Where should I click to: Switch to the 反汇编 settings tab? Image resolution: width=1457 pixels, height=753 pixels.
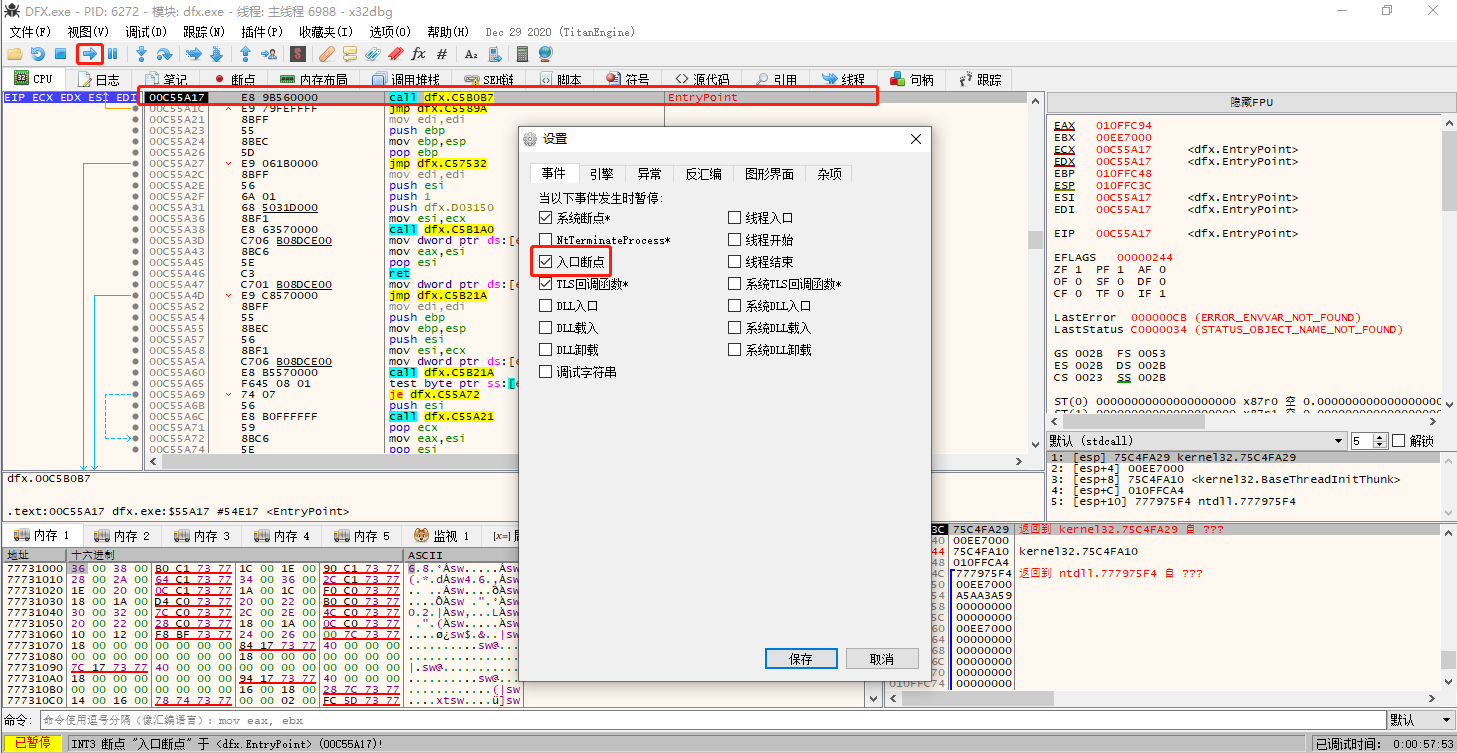703,174
